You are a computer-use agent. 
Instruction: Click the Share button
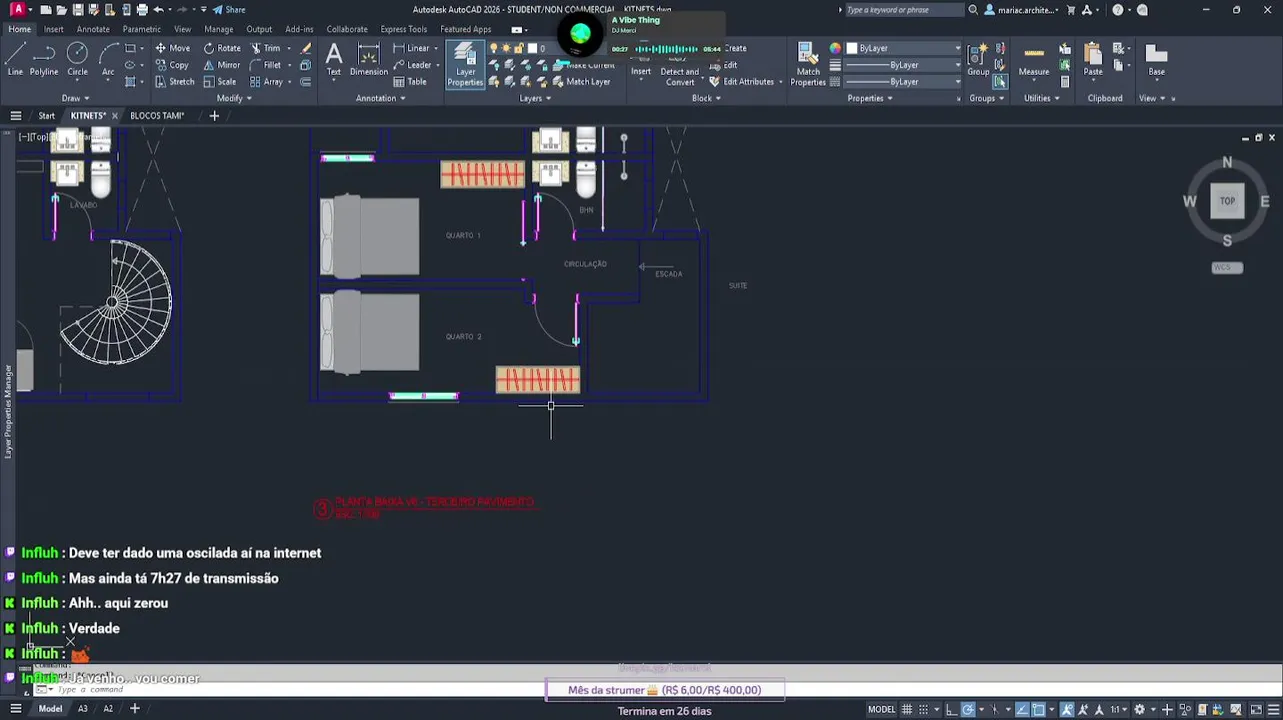coord(229,10)
